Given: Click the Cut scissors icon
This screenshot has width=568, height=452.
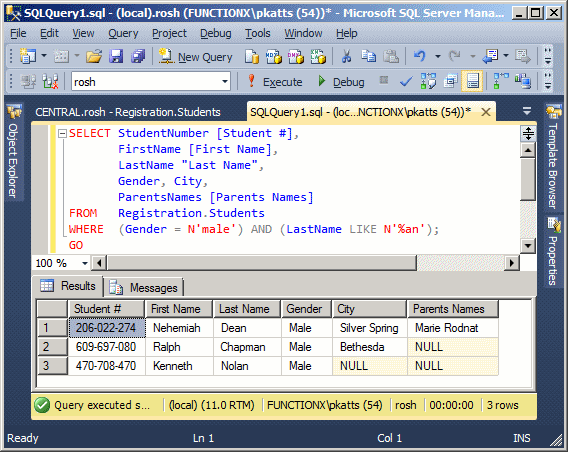Looking at the screenshot, I should pyautogui.click(x=346, y=56).
